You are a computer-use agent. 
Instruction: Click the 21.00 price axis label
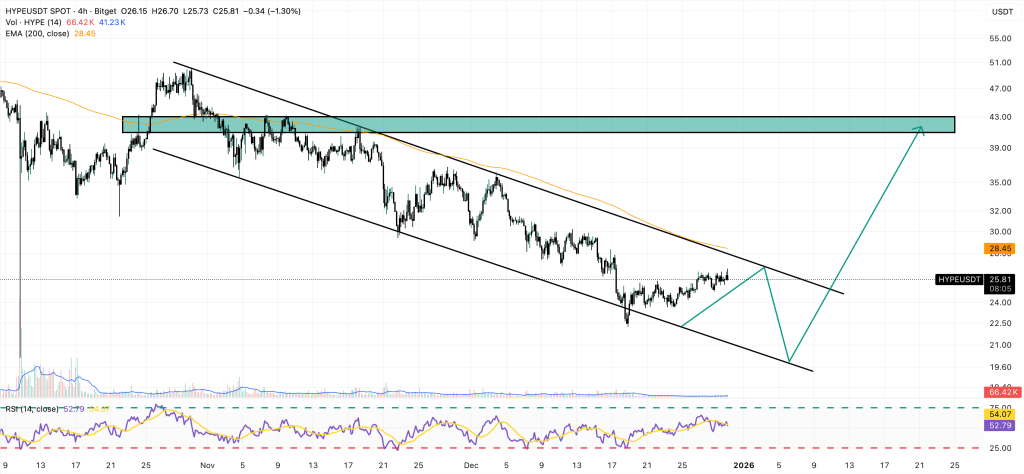(x=1001, y=345)
